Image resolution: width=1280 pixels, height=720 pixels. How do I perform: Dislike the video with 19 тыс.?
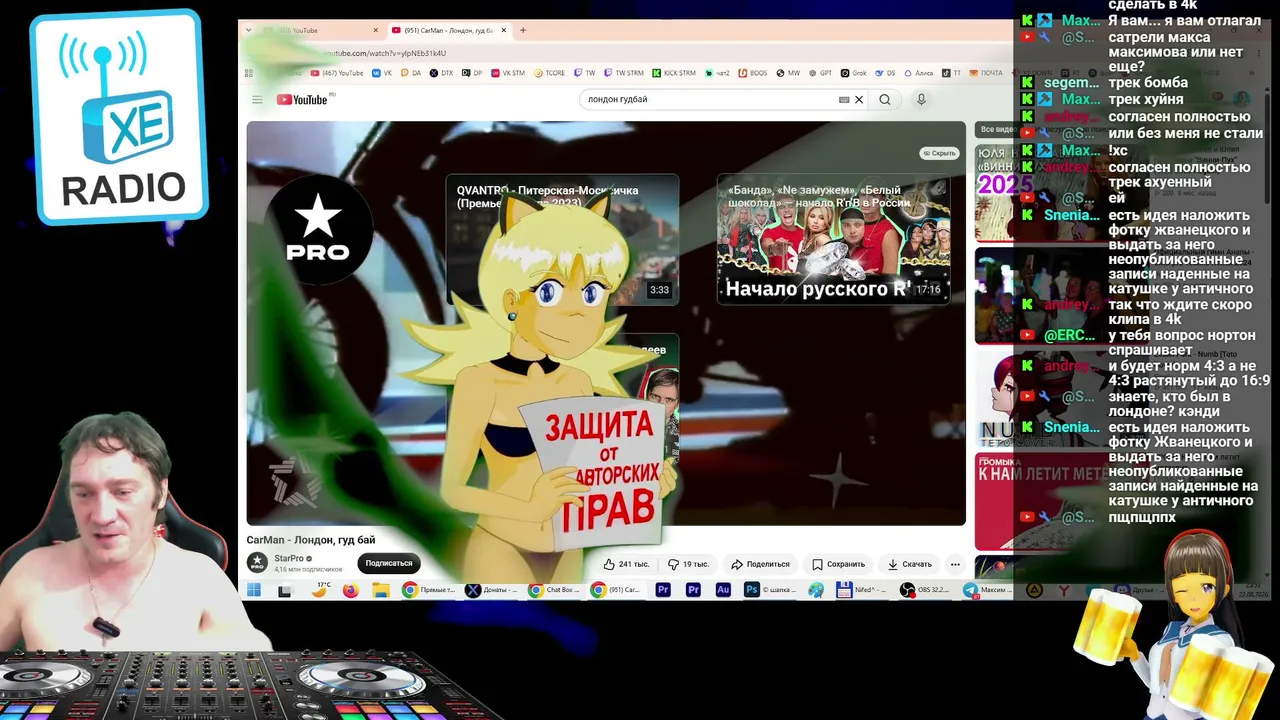coord(688,564)
